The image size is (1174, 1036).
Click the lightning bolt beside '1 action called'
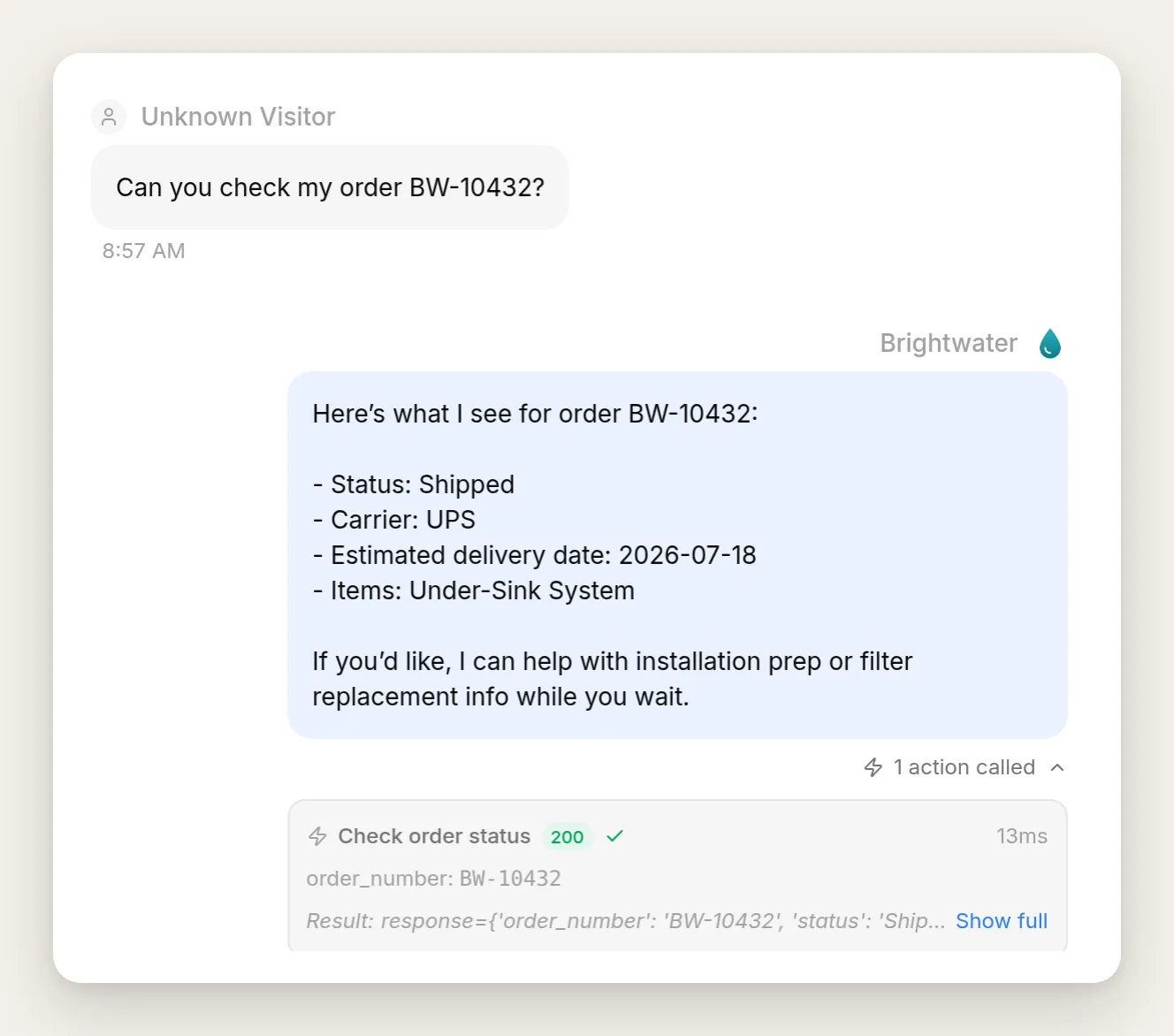[x=873, y=767]
